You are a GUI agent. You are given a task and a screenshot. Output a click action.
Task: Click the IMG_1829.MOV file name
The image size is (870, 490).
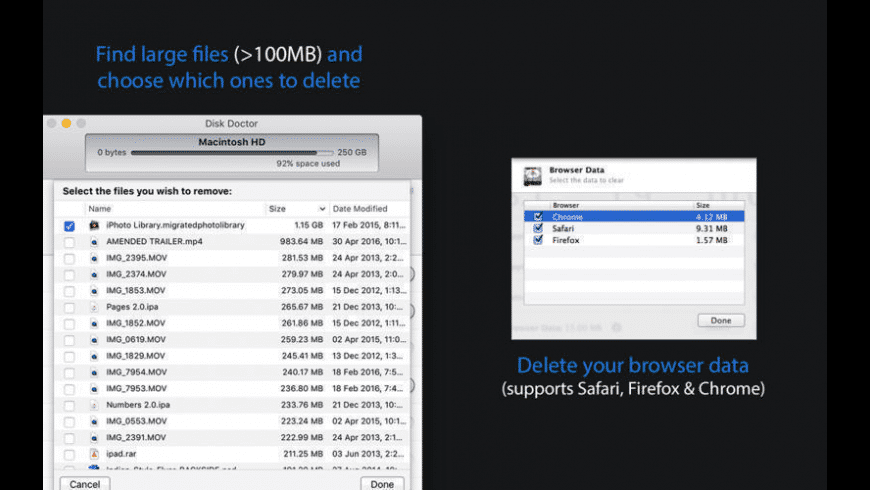pos(135,356)
